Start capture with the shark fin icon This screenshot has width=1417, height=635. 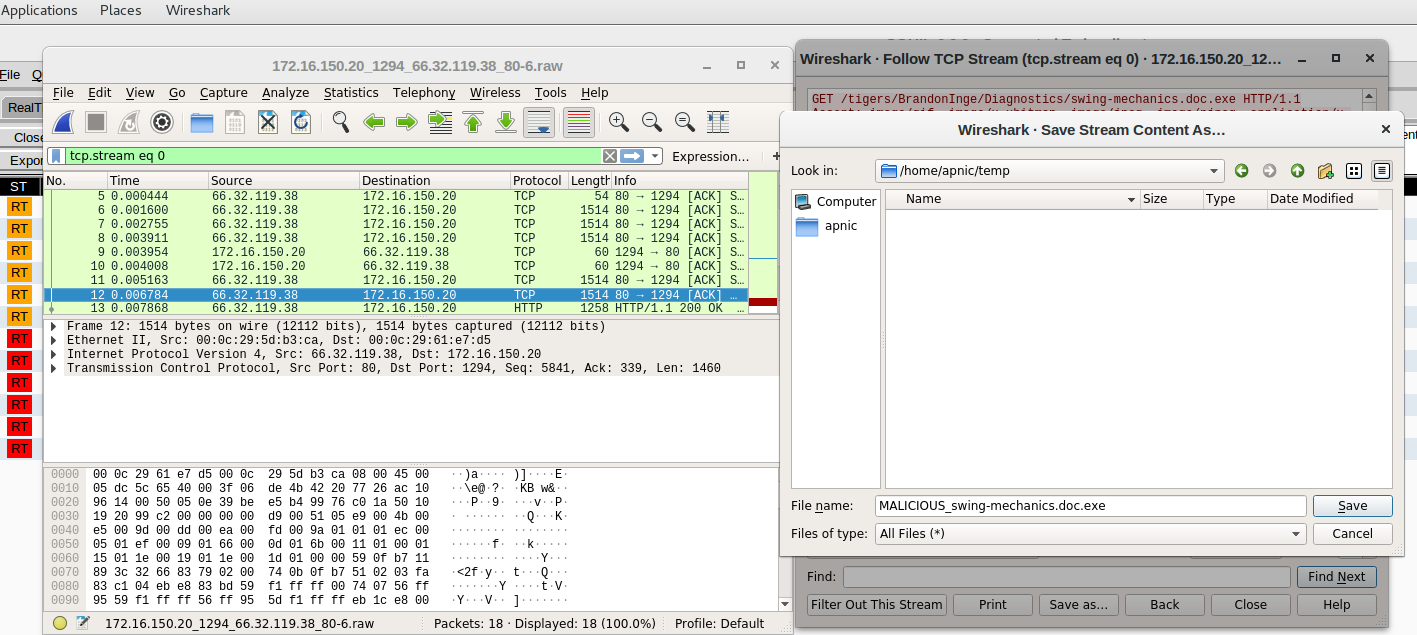point(63,122)
